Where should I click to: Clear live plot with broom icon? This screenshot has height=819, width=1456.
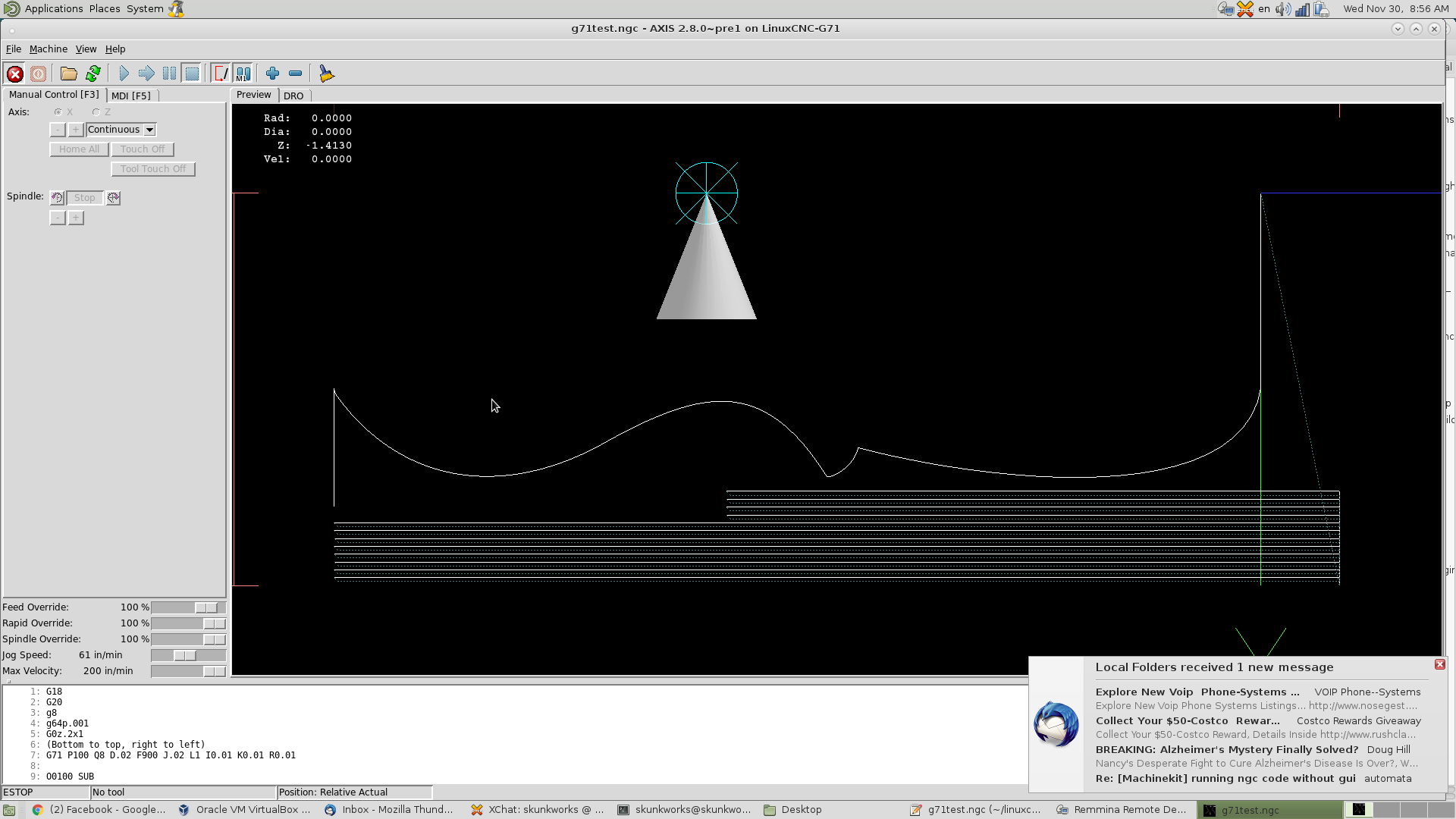pyautogui.click(x=326, y=74)
